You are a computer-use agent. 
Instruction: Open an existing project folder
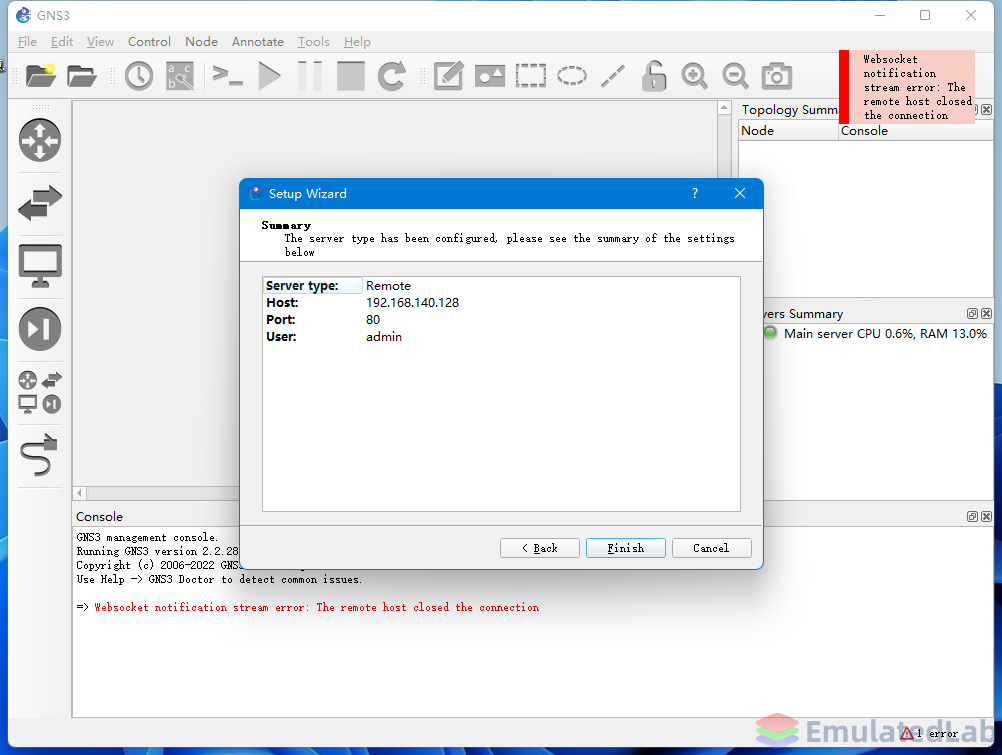pyautogui.click(x=81, y=76)
